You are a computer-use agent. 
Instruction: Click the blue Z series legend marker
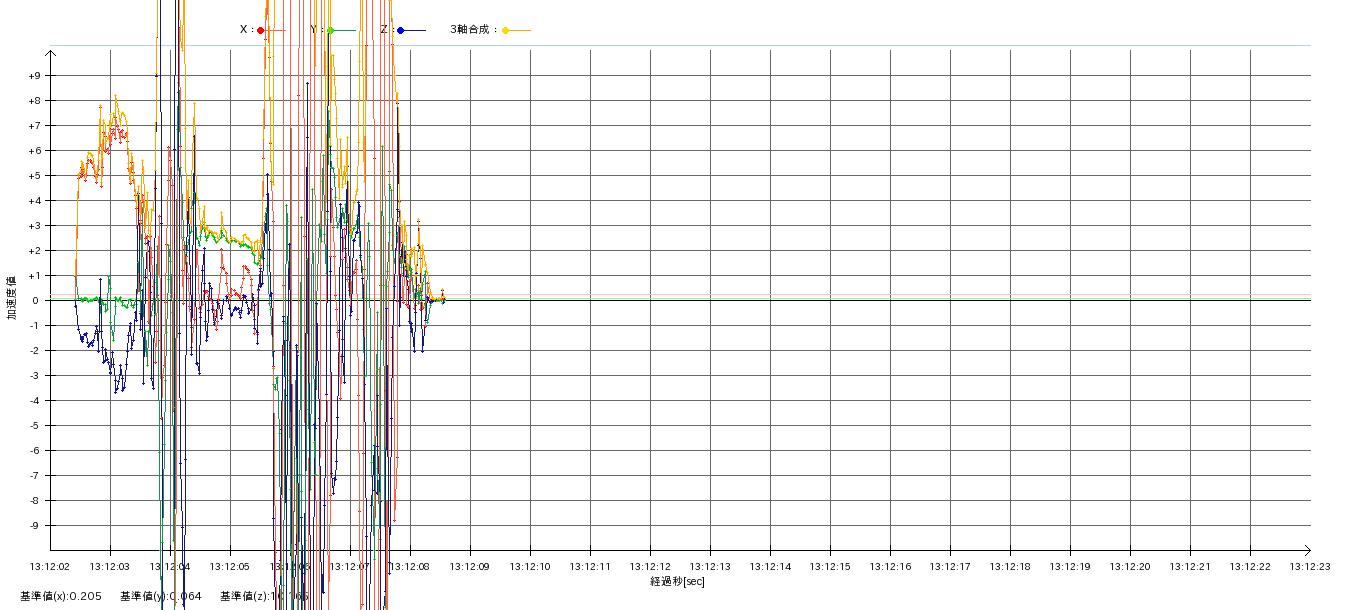(x=400, y=30)
